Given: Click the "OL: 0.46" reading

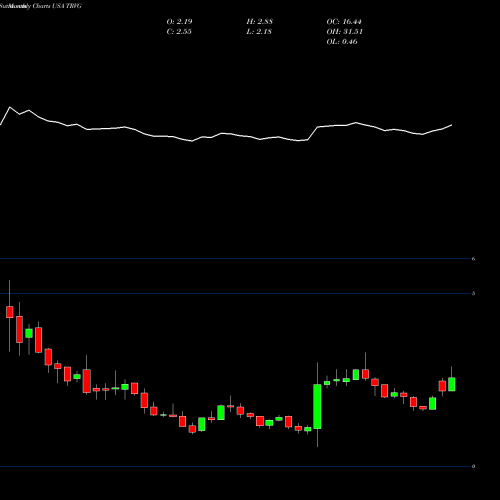Looking at the screenshot, I should [342, 42].
